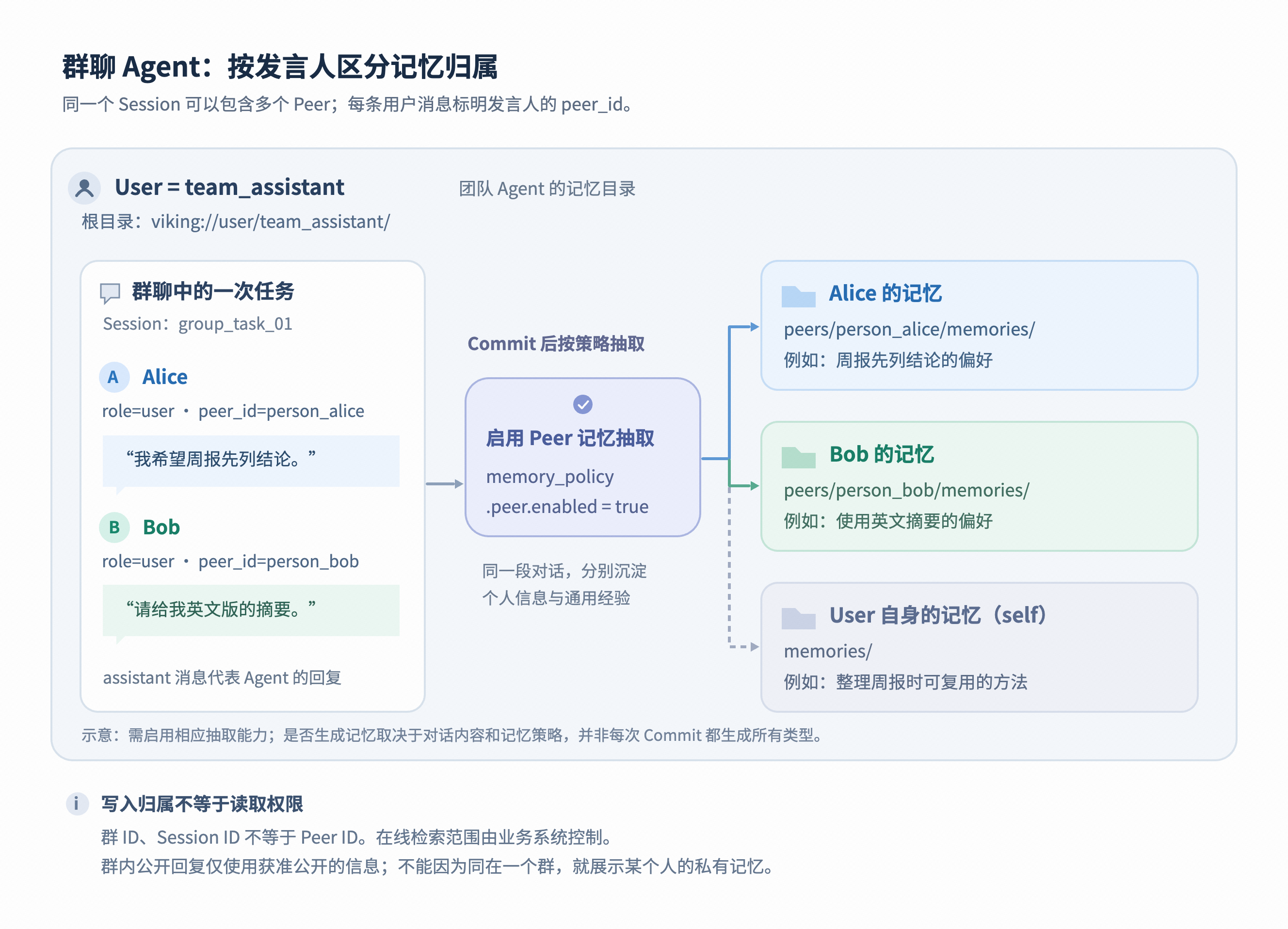The height and width of the screenshot is (929, 1288).
Task: Click the heading 'Bob 的记忆'
Action: [x=882, y=454]
